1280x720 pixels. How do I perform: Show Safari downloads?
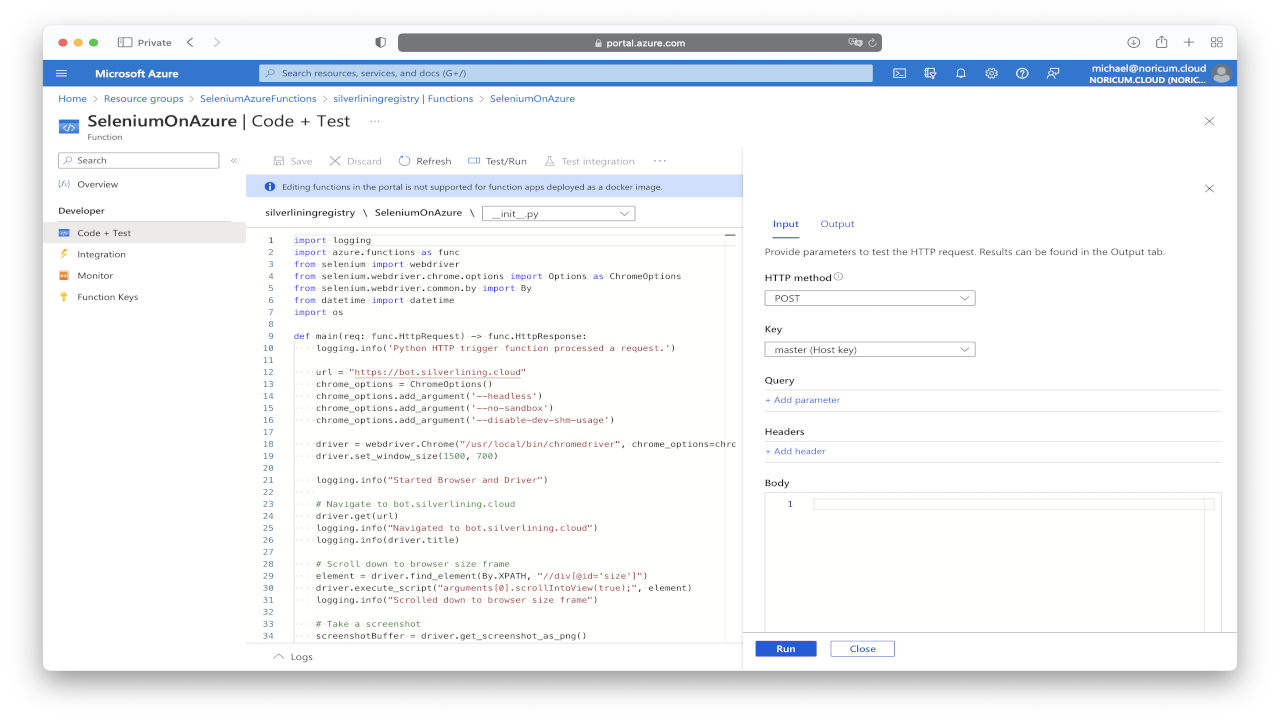(x=1134, y=42)
